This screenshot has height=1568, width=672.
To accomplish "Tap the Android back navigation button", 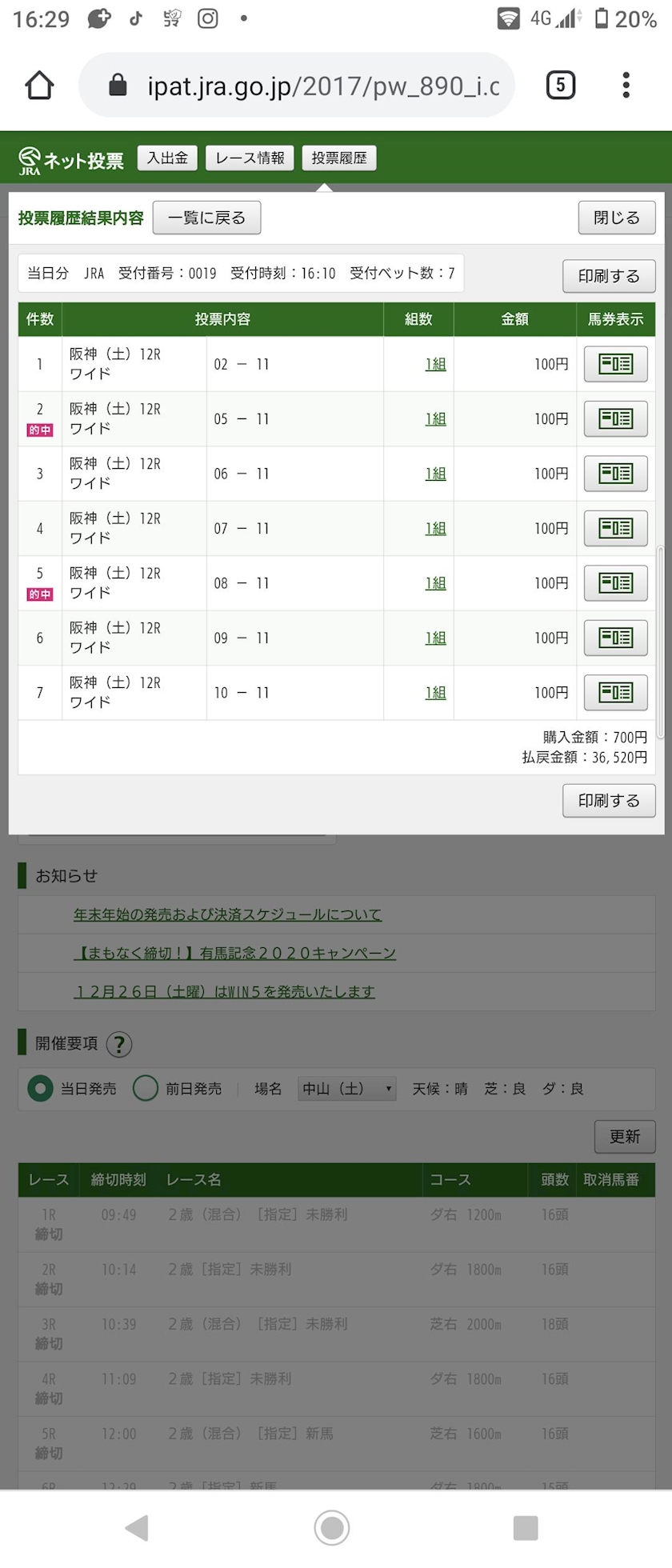I will [x=138, y=1528].
